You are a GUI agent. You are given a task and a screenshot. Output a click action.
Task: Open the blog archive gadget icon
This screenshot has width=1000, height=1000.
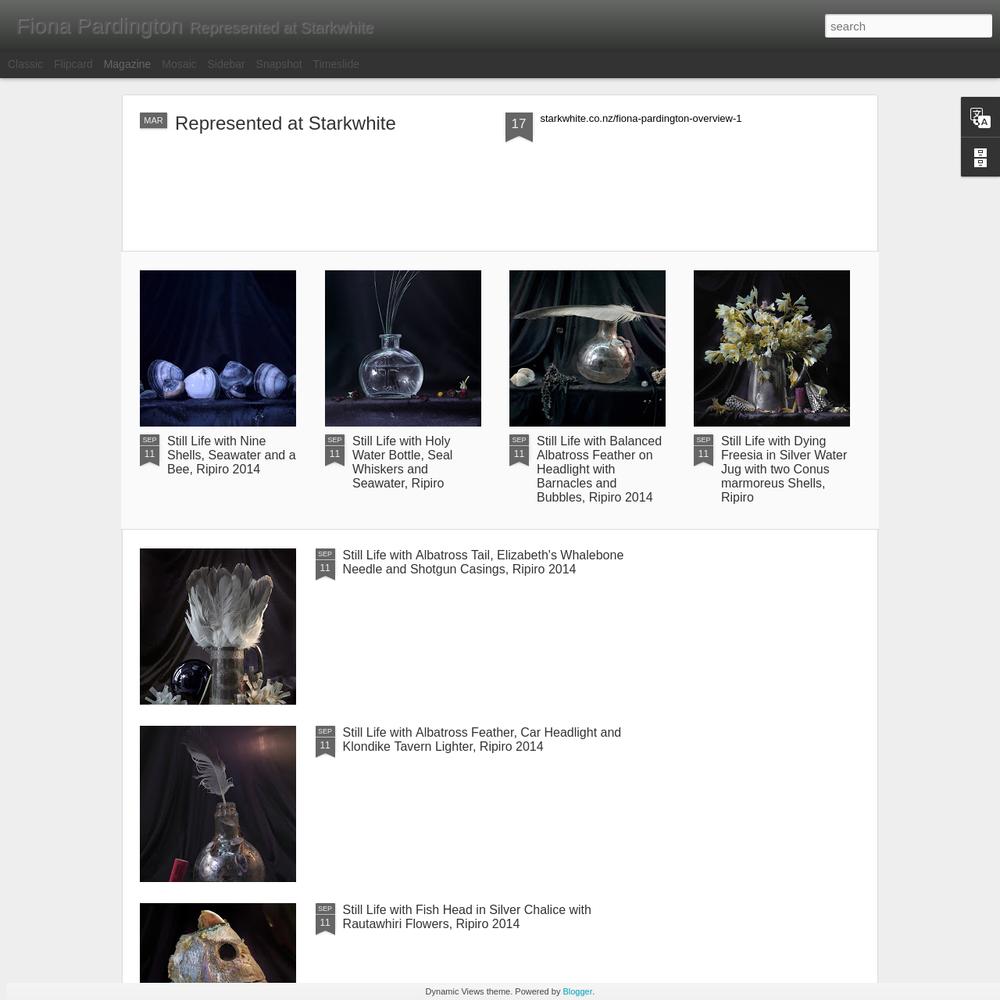980,157
